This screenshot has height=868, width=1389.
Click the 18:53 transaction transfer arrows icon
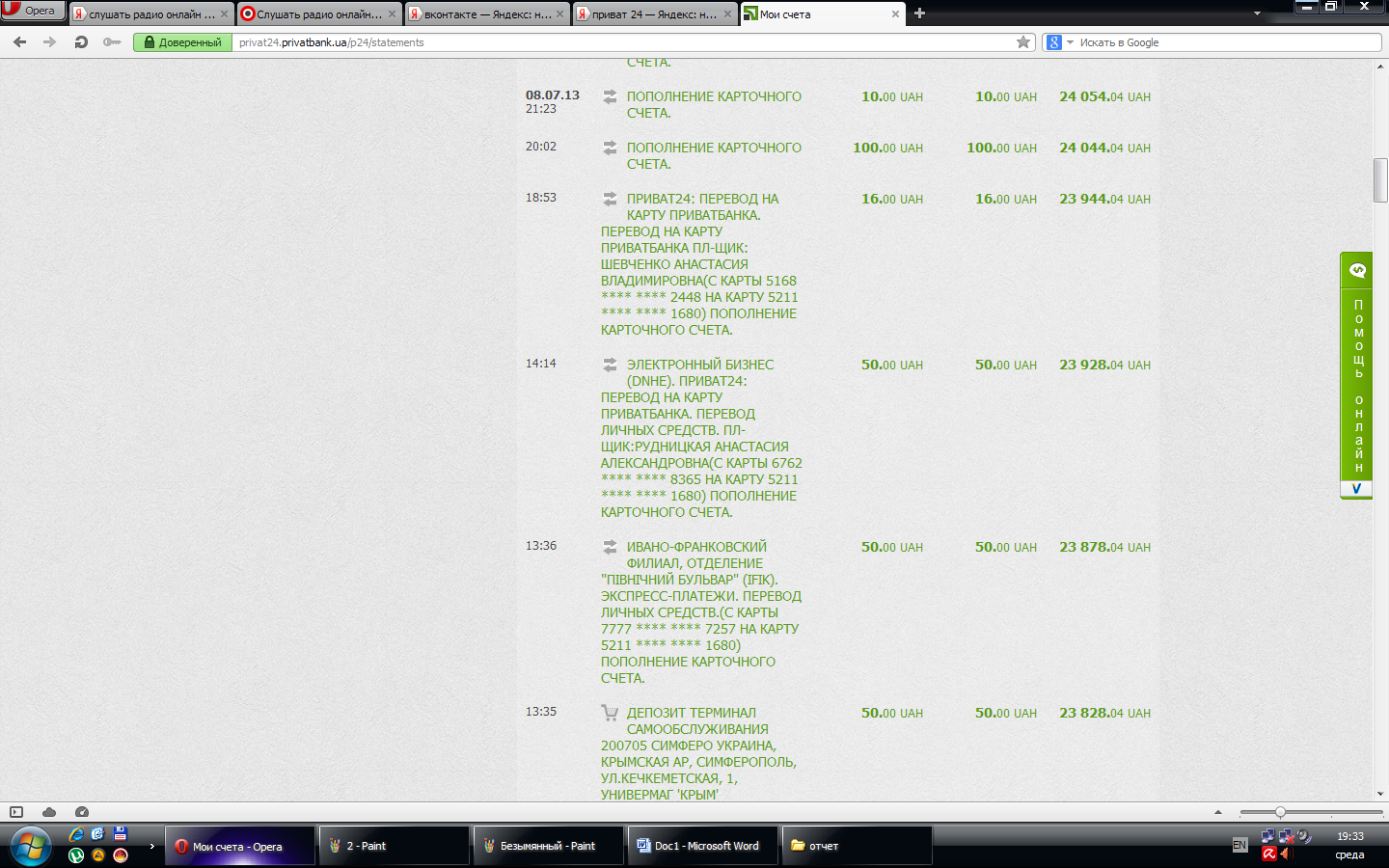tap(610, 199)
